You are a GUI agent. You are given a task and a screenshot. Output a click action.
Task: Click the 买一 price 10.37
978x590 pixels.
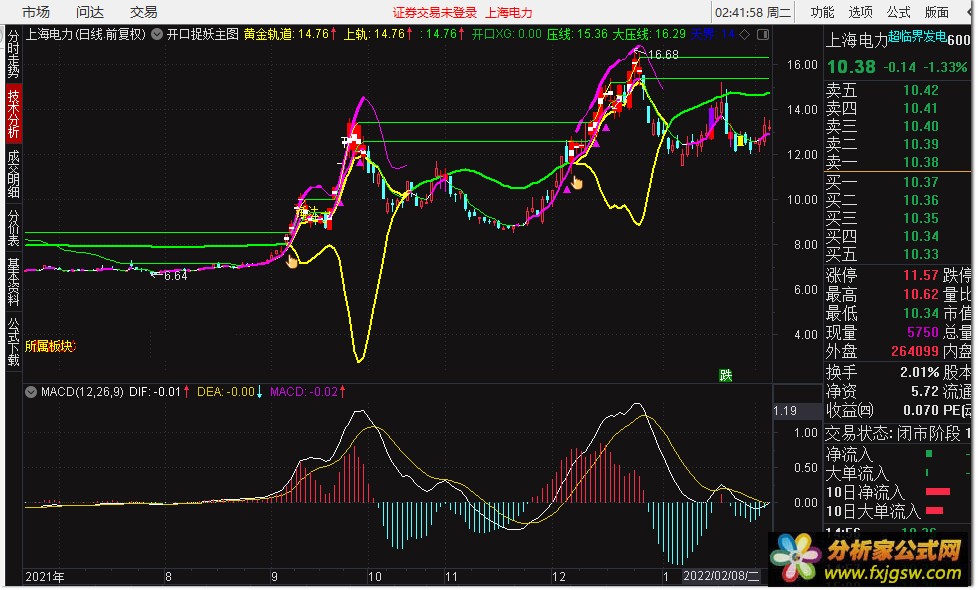[921, 182]
